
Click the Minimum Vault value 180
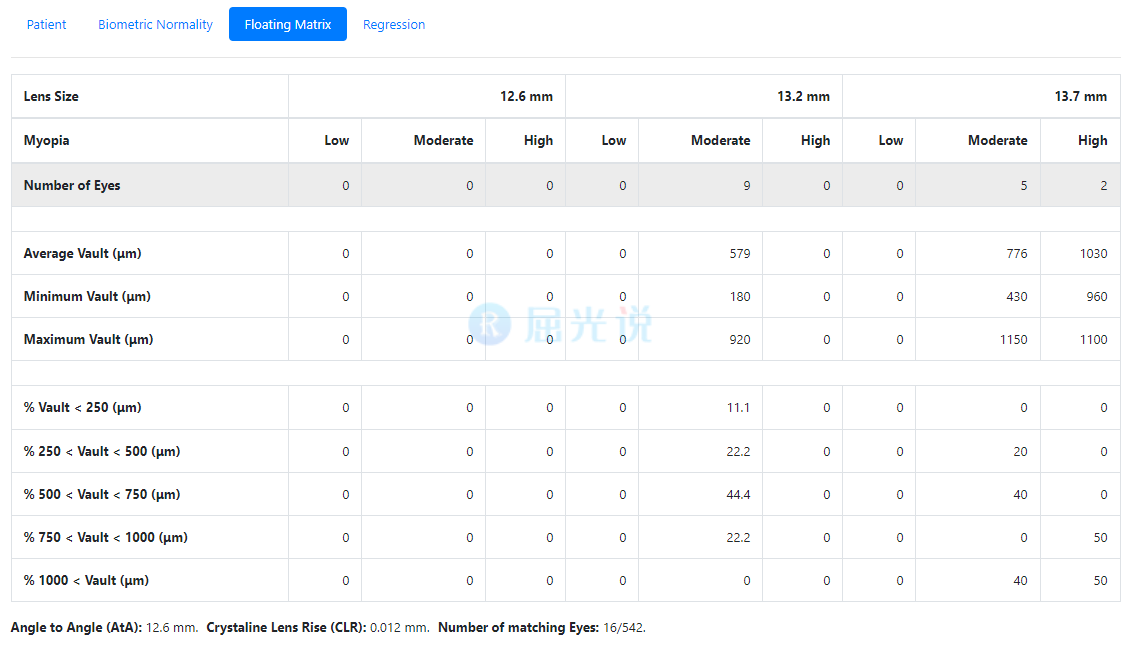(739, 297)
